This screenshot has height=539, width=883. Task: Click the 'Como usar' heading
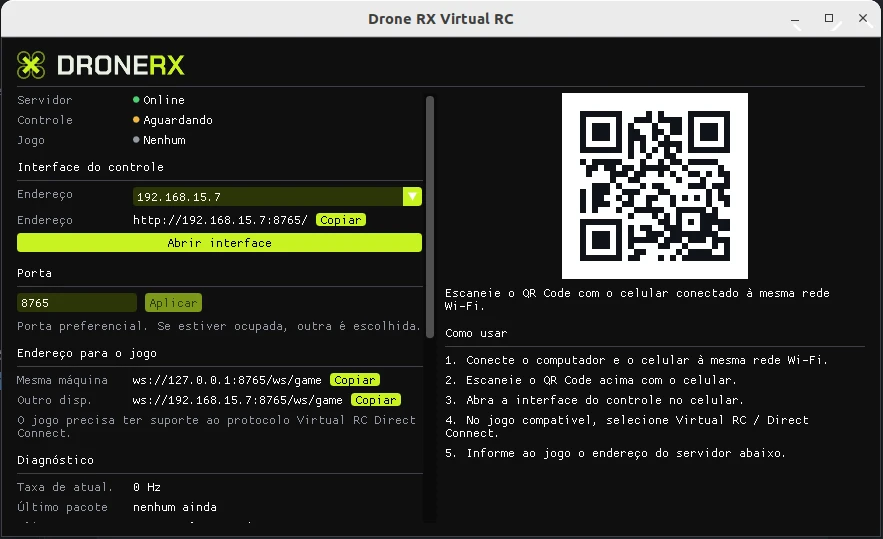[476, 333]
